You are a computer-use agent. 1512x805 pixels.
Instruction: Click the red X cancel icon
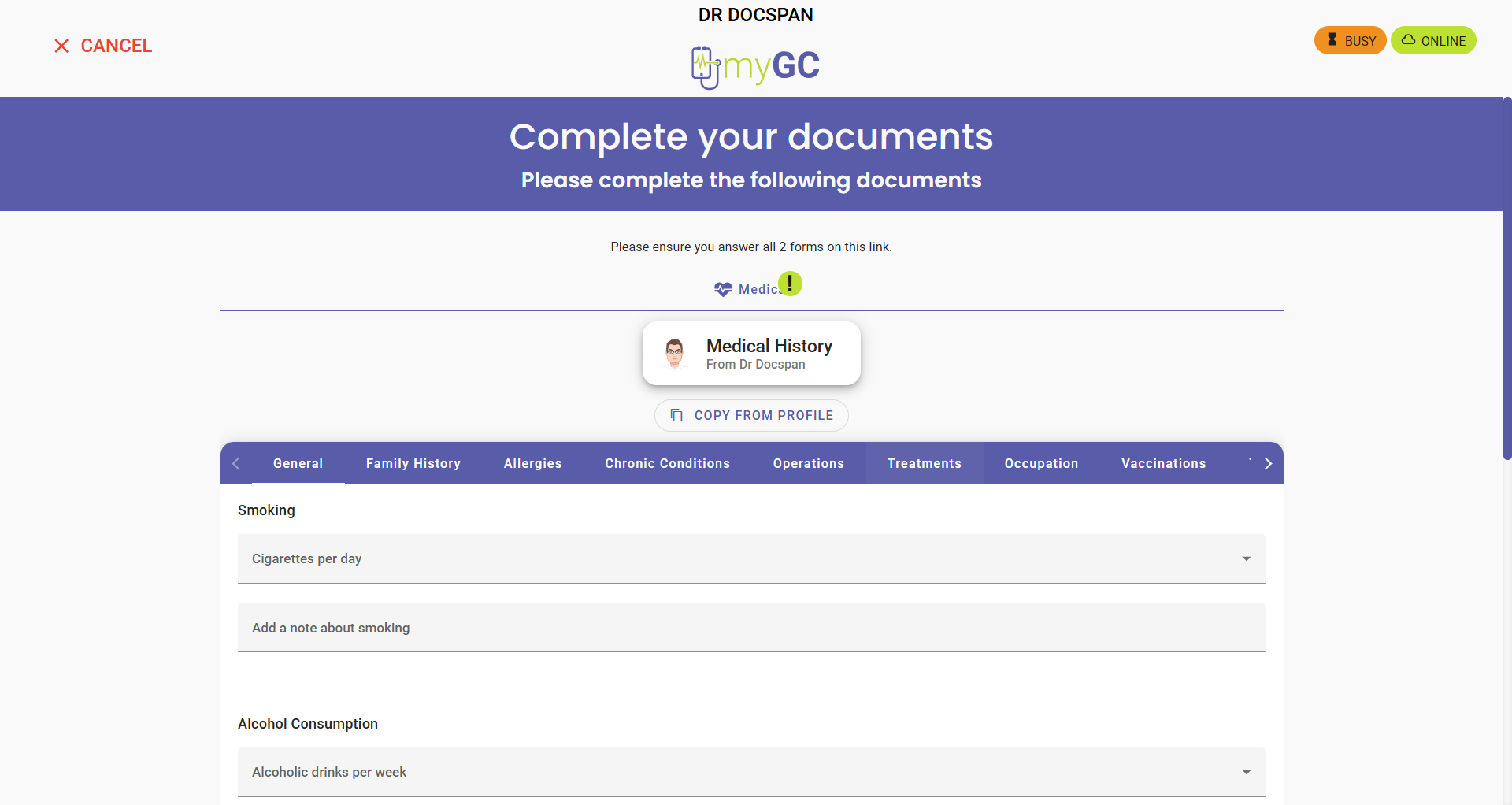click(x=61, y=46)
